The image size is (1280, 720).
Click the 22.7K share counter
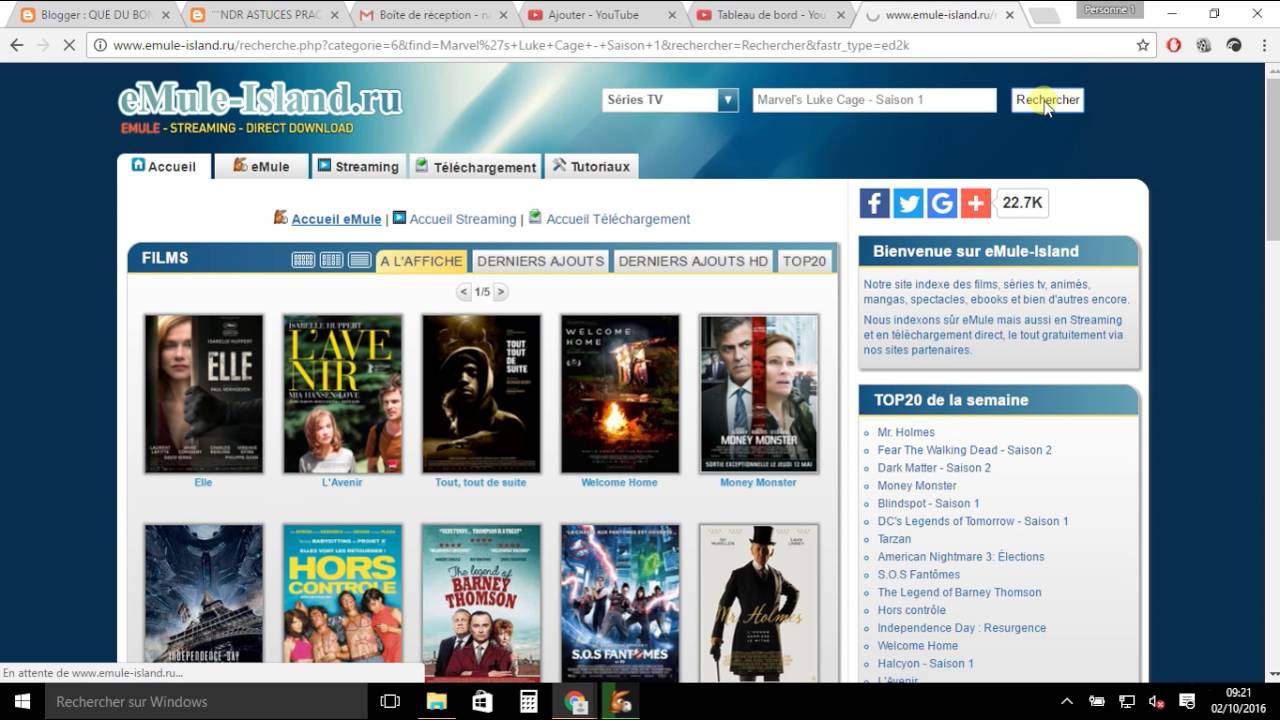(x=1022, y=203)
